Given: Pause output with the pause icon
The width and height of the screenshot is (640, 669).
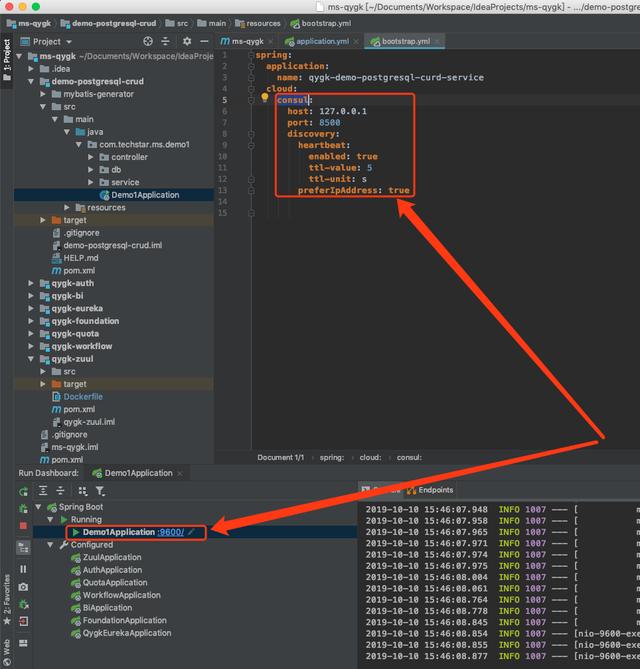Looking at the screenshot, I should [23, 569].
